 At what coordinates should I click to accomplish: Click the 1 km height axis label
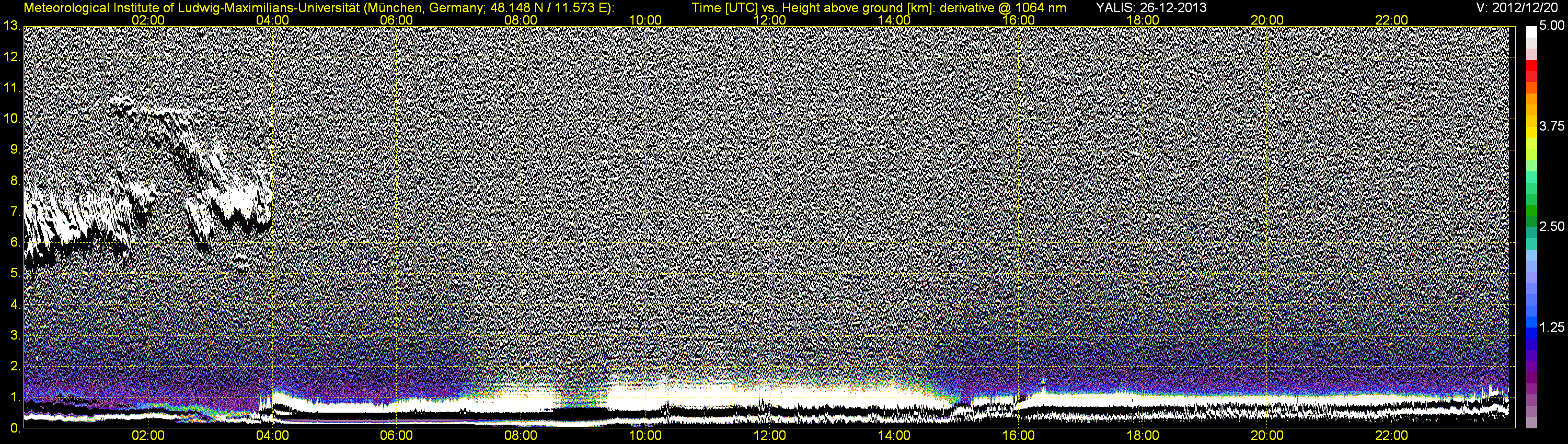(x=15, y=397)
